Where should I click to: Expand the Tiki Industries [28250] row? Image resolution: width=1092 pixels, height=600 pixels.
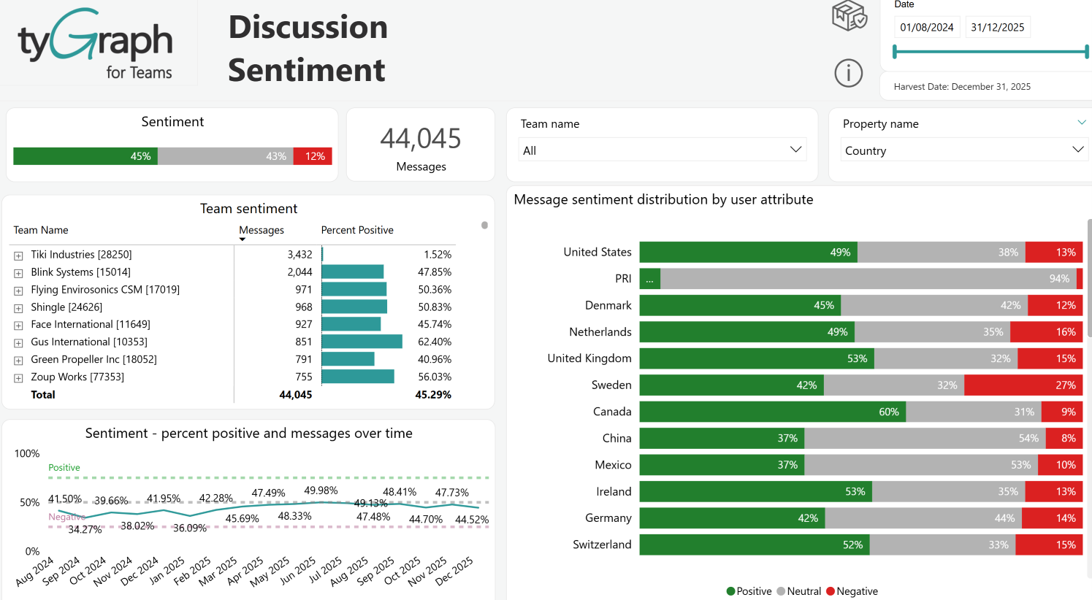[19, 255]
